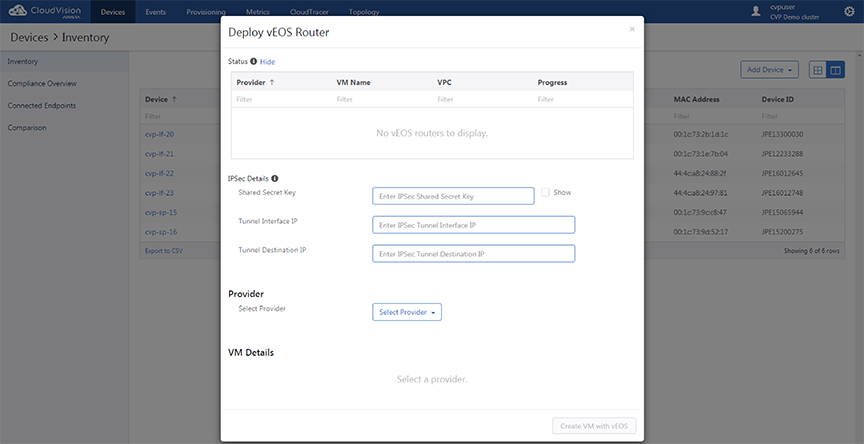
Task: Open the Events tab
Action: click(155, 12)
